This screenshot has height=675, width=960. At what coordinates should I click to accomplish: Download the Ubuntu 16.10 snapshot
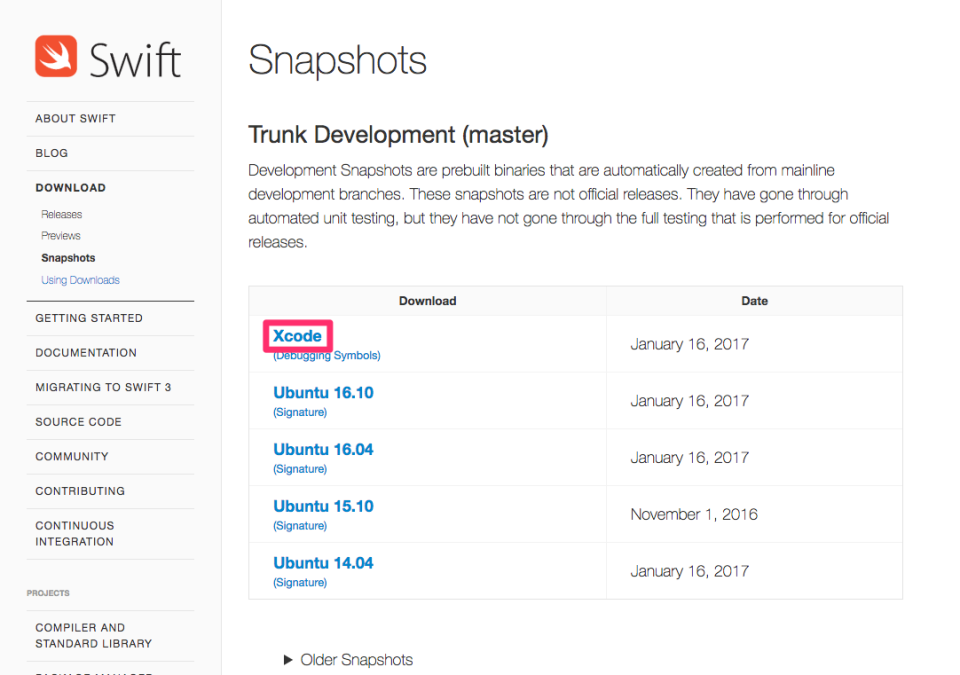click(323, 393)
